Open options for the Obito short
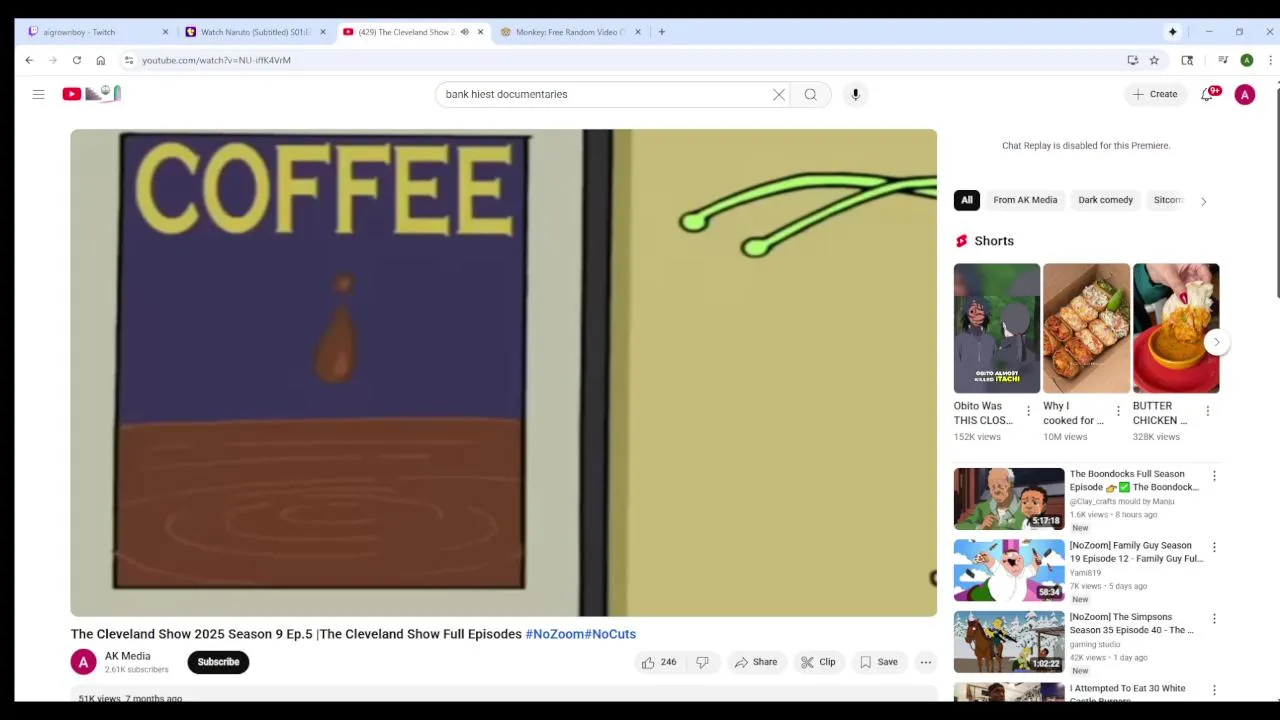Viewport: 1280px width, 720px height. [1028, 411]
